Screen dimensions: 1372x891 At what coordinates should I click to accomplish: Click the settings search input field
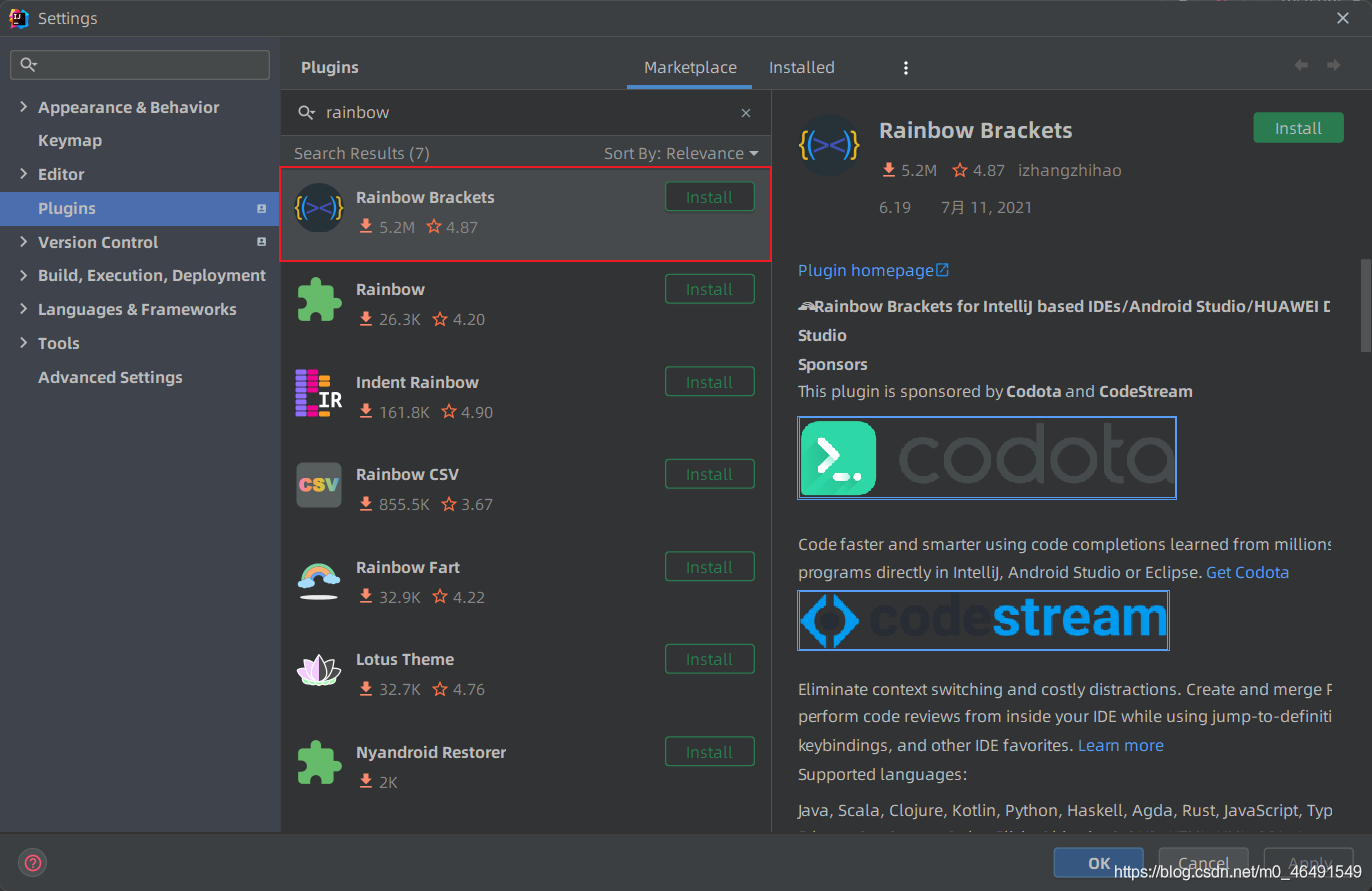coord(140,65)
